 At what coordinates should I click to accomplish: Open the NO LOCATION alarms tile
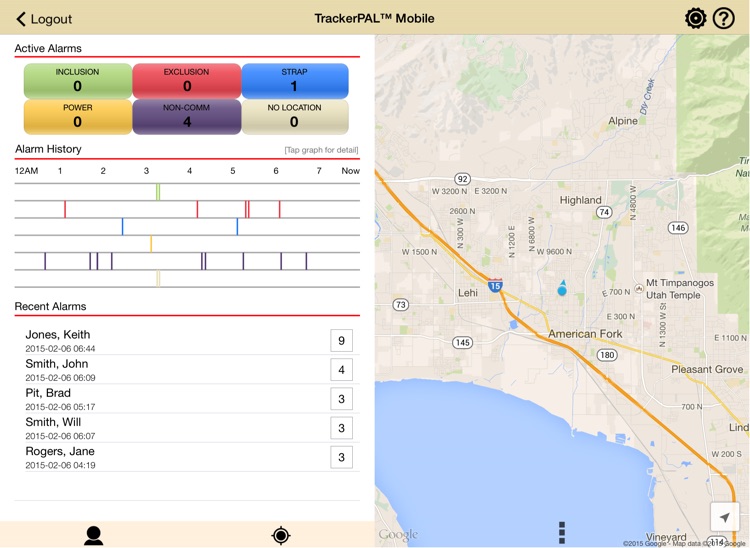[x=295, y=117]
